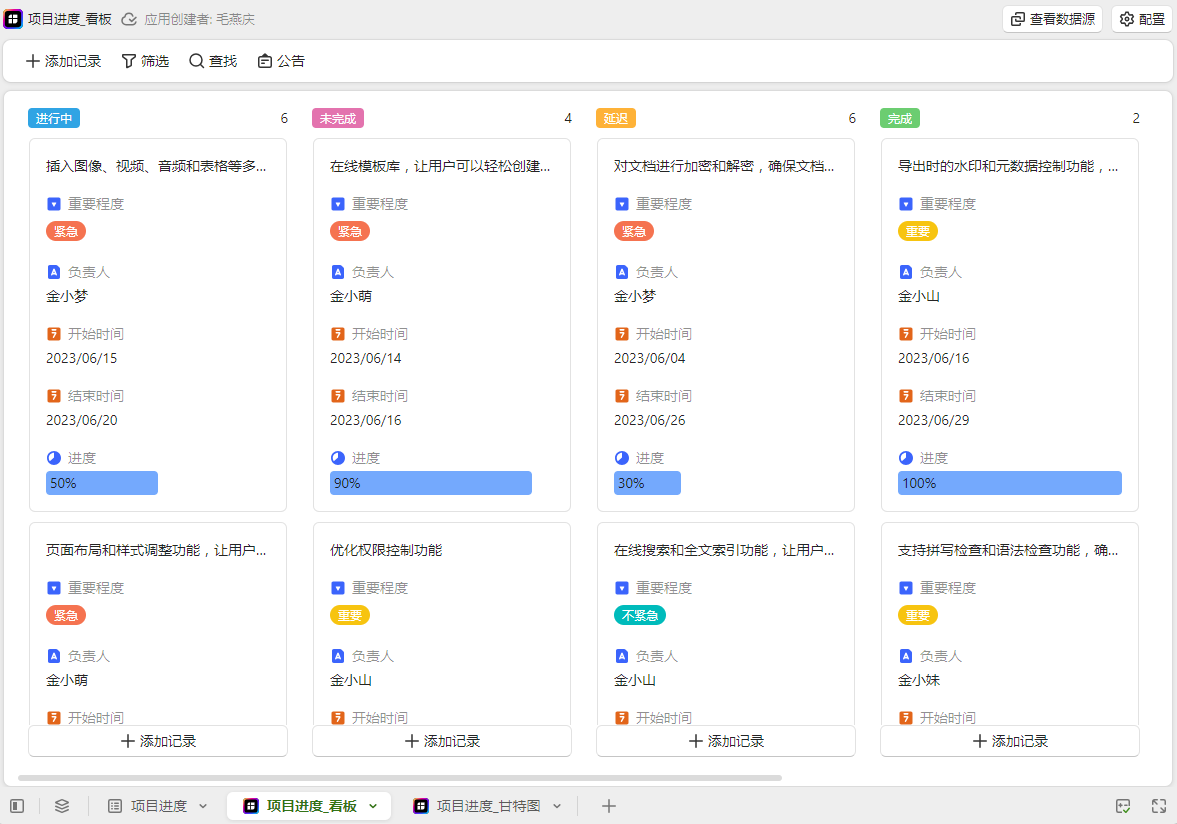The image size is (1177, 824).
Task: Open the layers stack icon in bottom bar
Action: tap(62, 806)
